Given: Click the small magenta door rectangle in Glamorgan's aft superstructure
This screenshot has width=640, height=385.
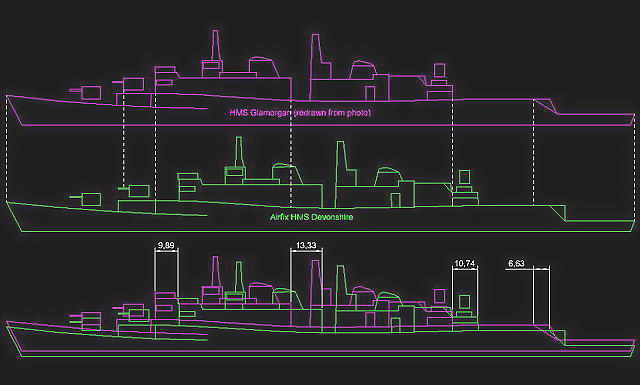Looking at the screenshot, I should point(370,93).
